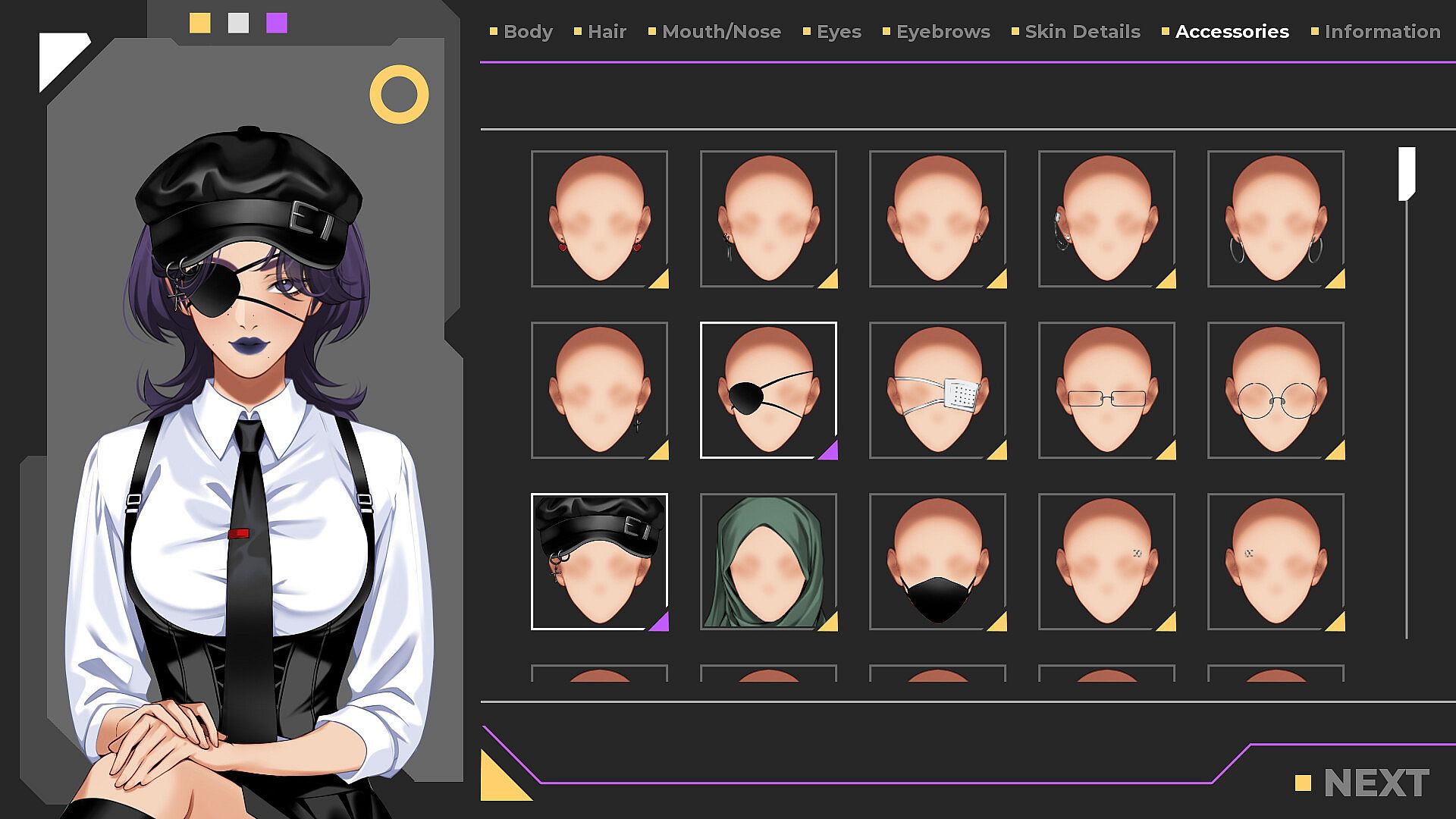The height and width of the screenshot is (819, 1456).
Task: Click the accessories list scrollbar handle
Action: click(x=1407, y=174)
